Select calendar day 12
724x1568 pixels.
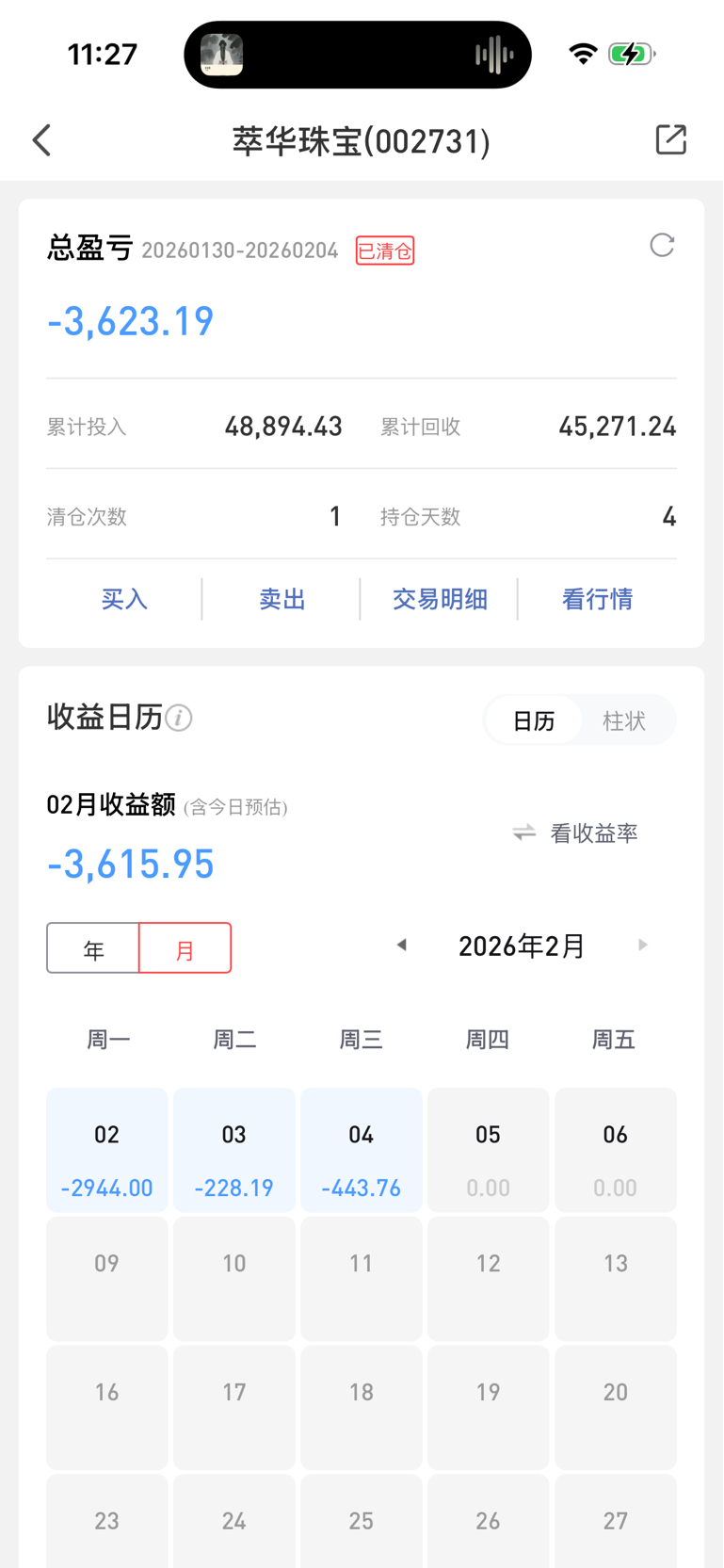pyautogui.click(x=489, y=1279)
